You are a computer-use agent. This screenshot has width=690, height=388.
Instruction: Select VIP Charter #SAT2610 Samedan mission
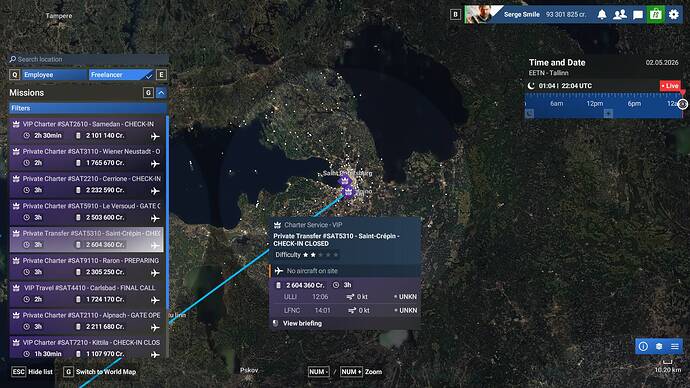(86, 130)
